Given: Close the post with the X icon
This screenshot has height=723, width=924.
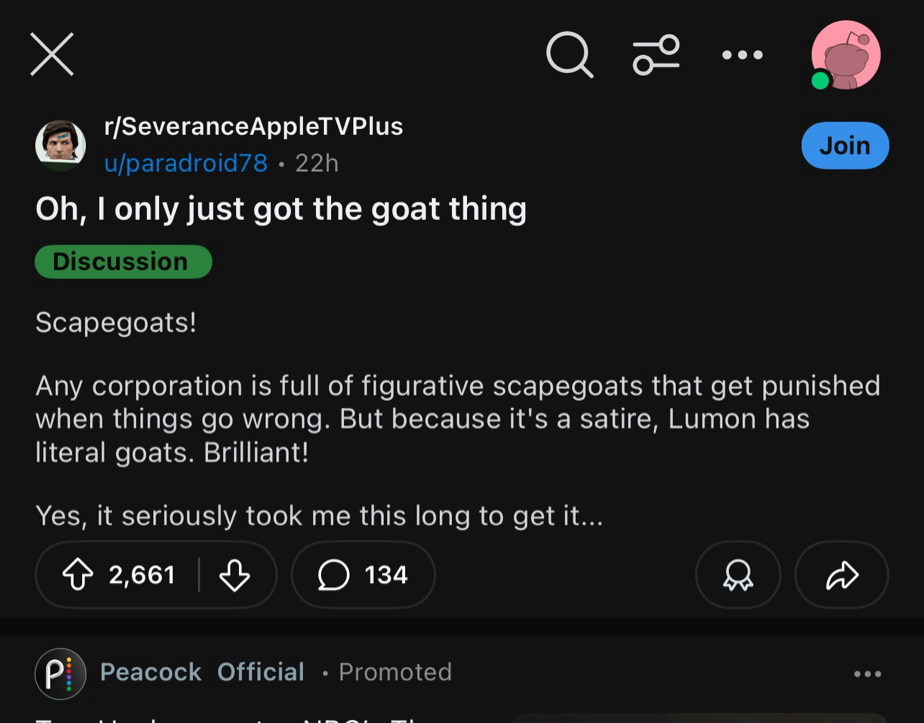Looking at the screenshot, I should click(x=52, y=54).
